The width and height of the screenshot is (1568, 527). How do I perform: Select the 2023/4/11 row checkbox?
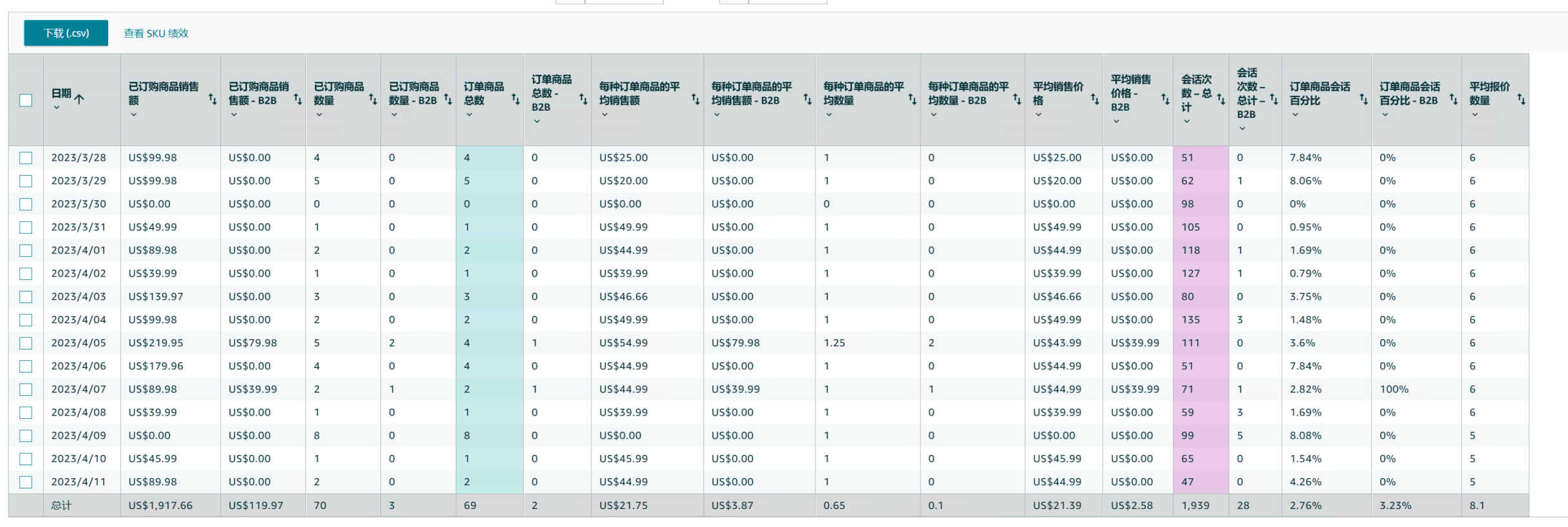(x=26, y=482)
